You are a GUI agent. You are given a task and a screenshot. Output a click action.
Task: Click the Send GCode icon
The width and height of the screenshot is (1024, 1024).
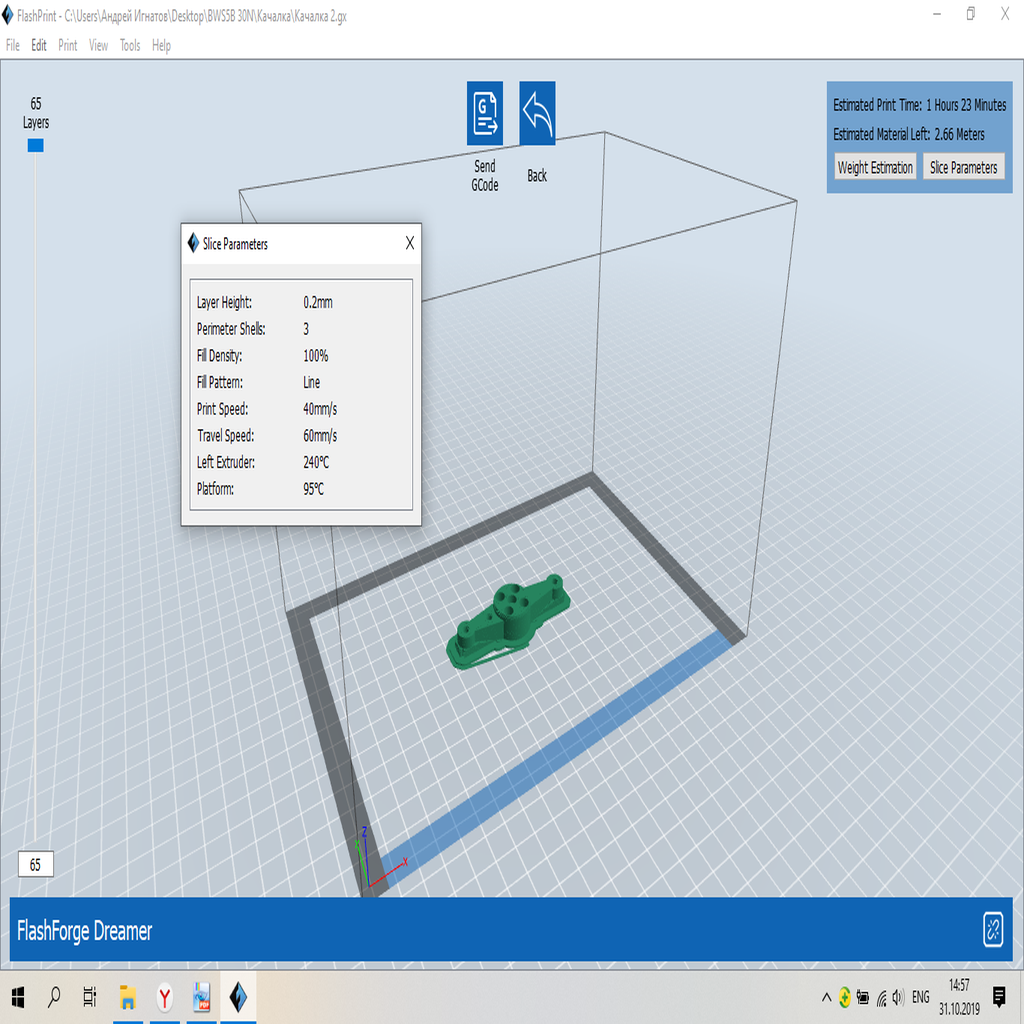[484, 112]
